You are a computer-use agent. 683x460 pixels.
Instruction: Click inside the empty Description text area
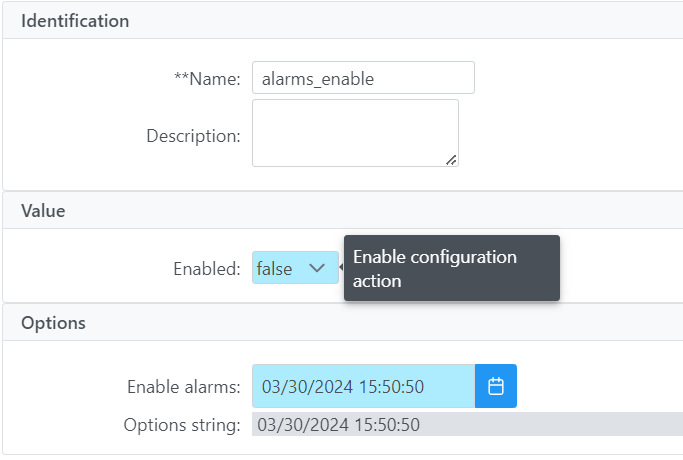point(354,132)
